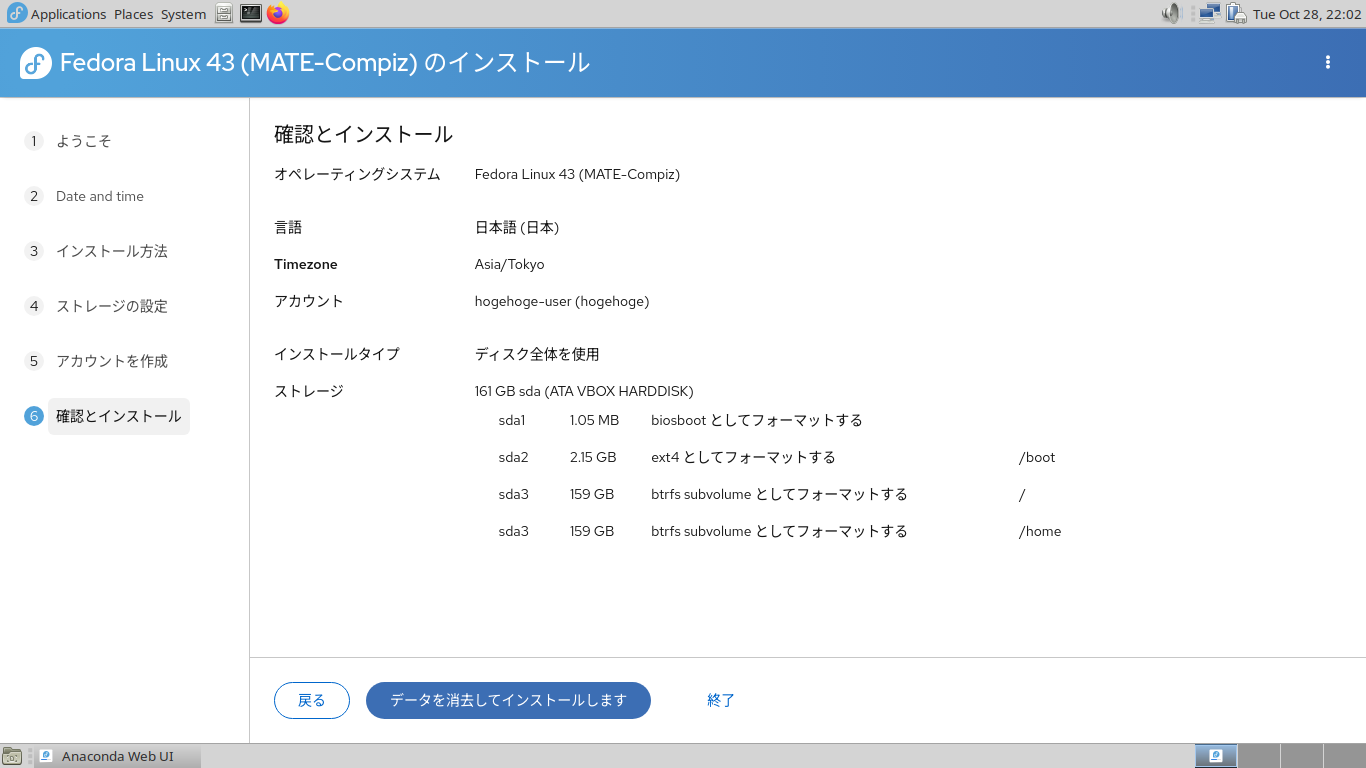This screenshot has height=768, width=1366.
Task: Open the network connections applet
Action: point(1210,14)
